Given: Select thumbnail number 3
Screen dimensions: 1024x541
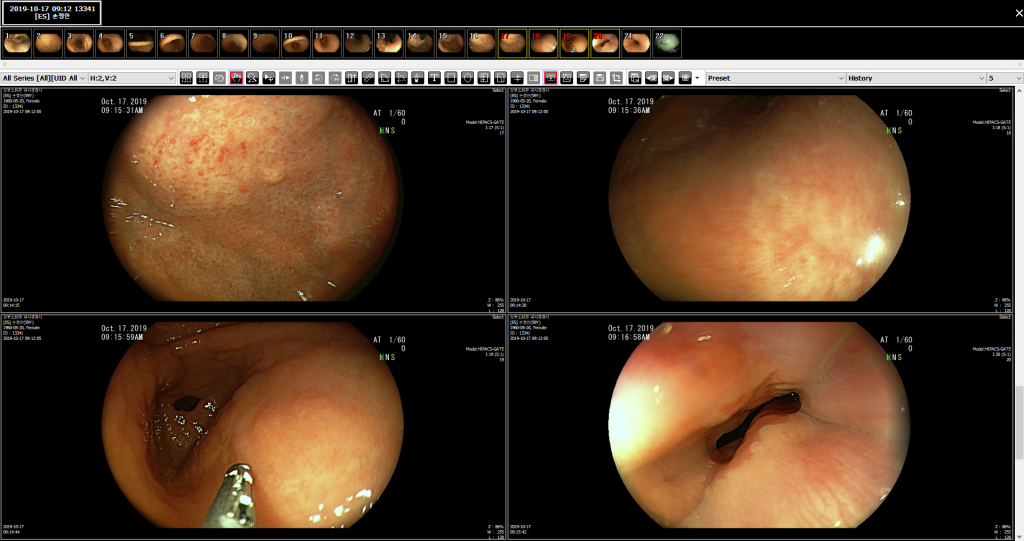Looking at the screenshot, I should point(79,43).
